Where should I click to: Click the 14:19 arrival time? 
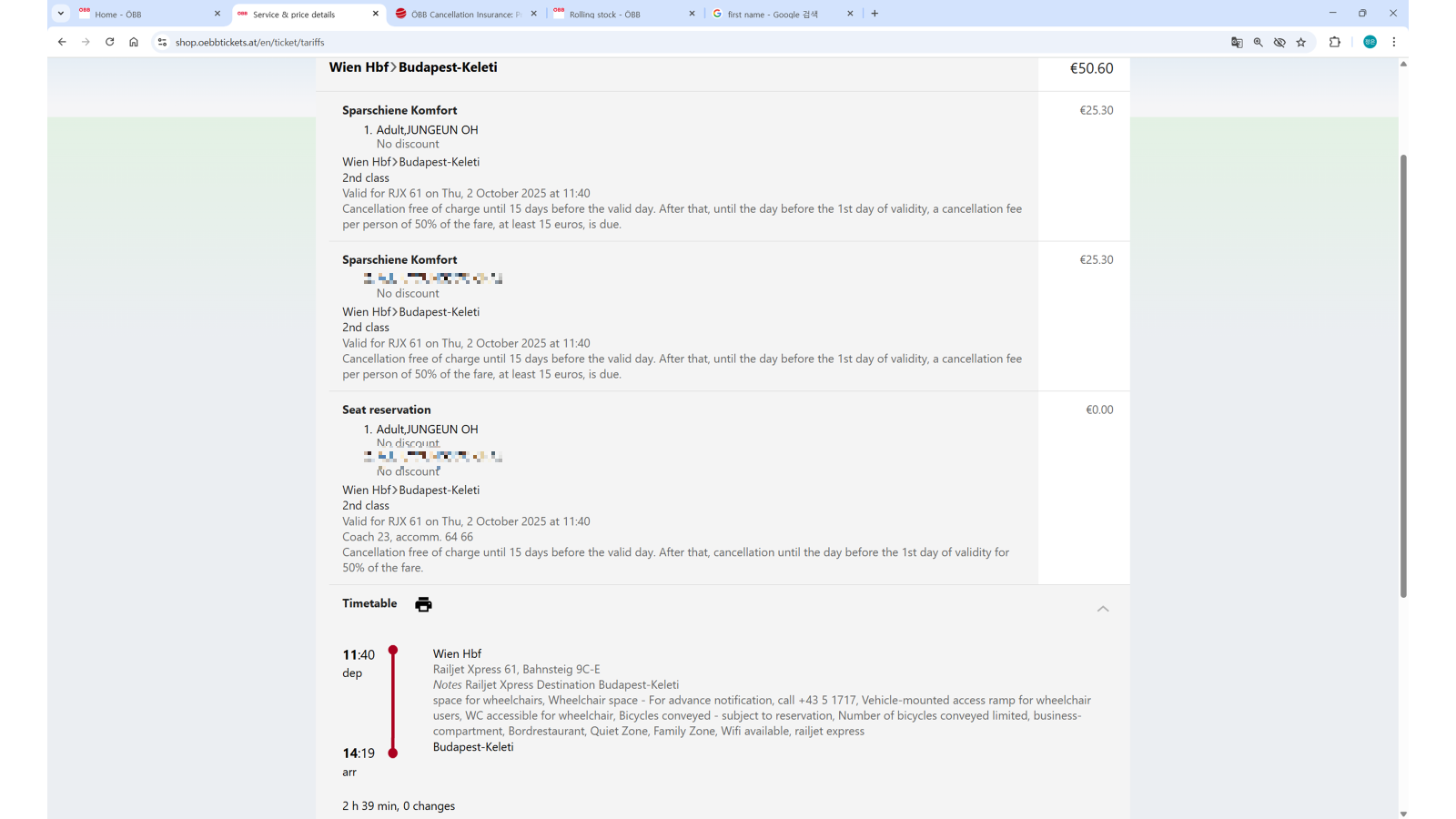359,753
